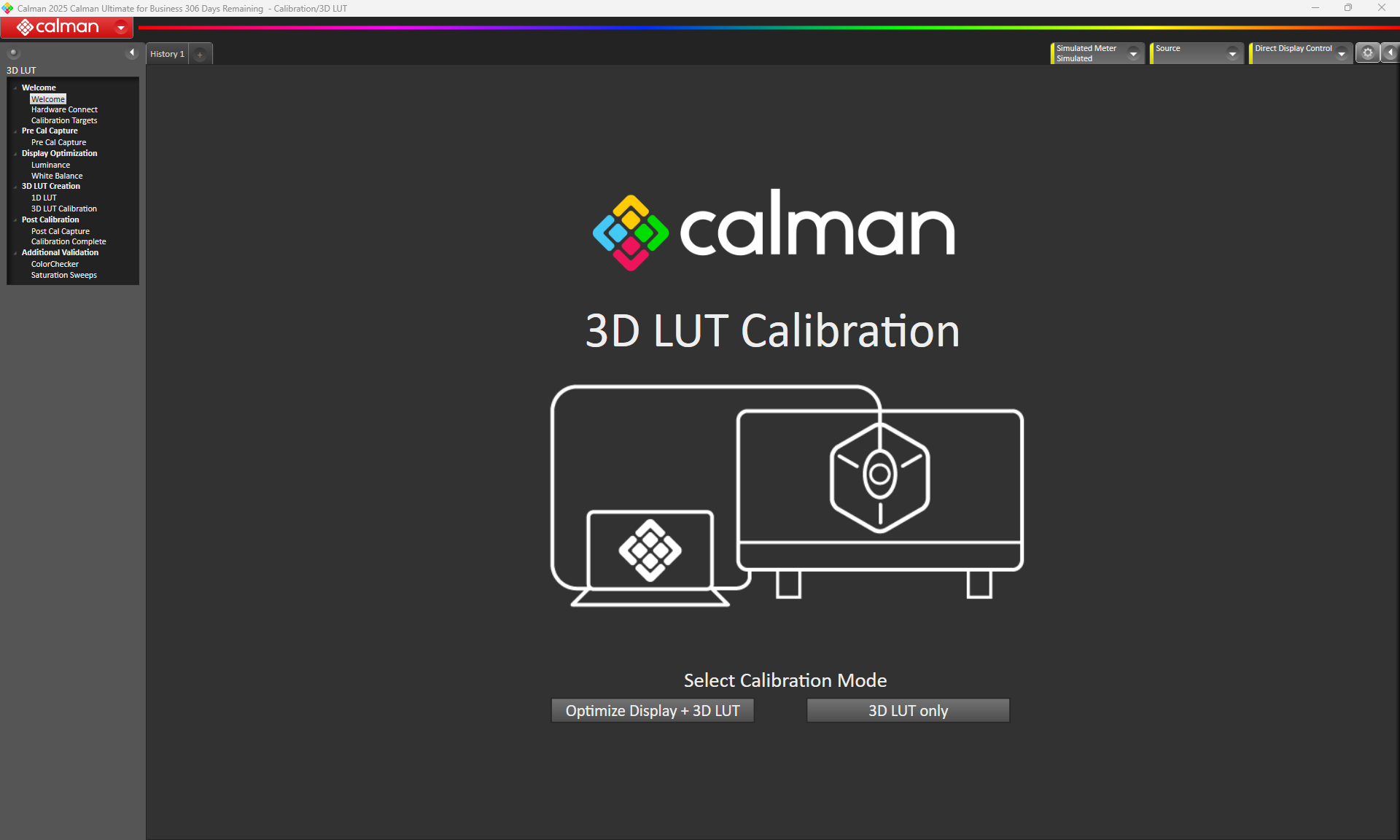
Task: Select the highlighted Welcome workflow page
Action: pos(48,99)
